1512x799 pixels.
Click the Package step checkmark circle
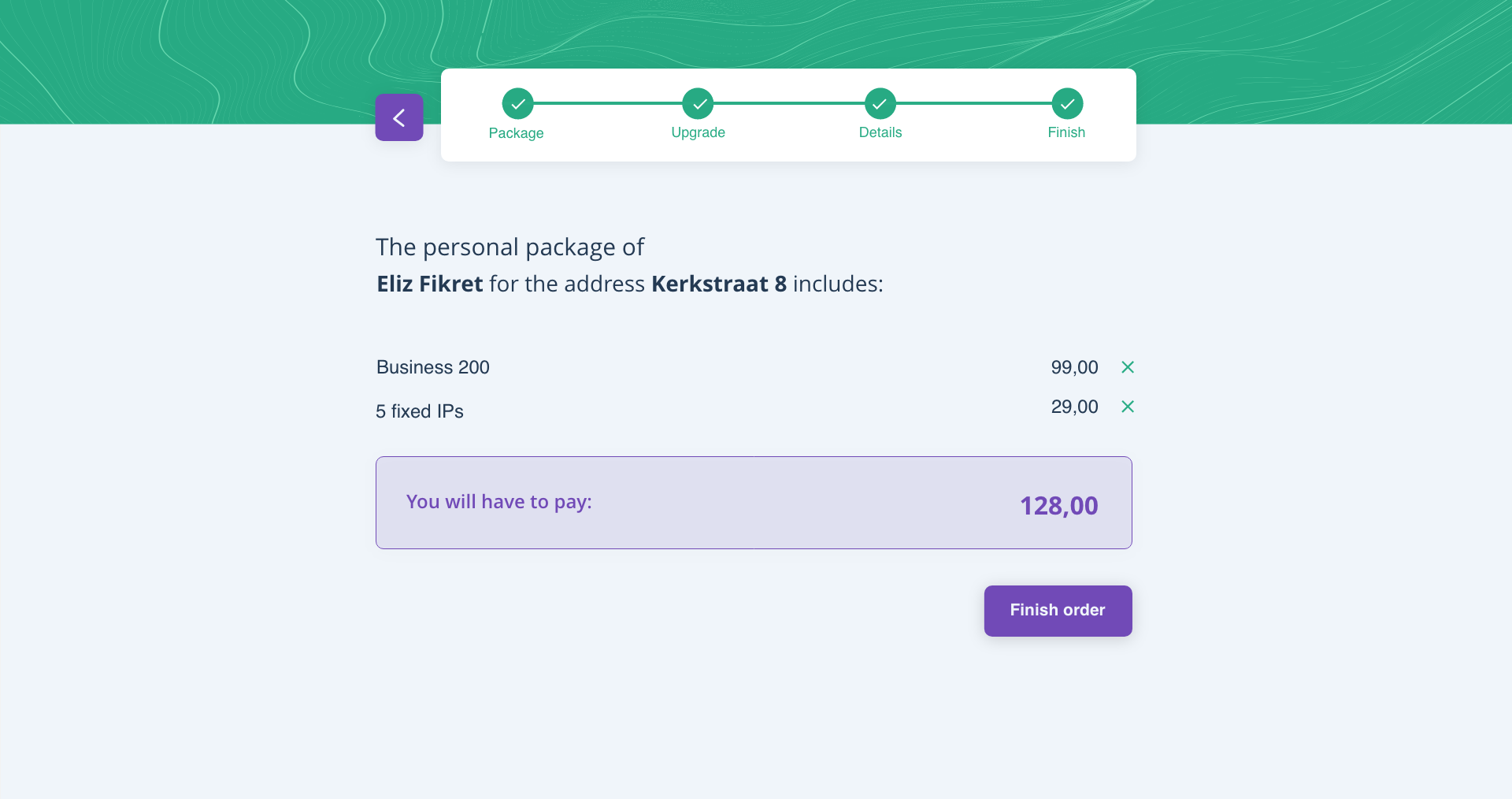tap(517, 103)
